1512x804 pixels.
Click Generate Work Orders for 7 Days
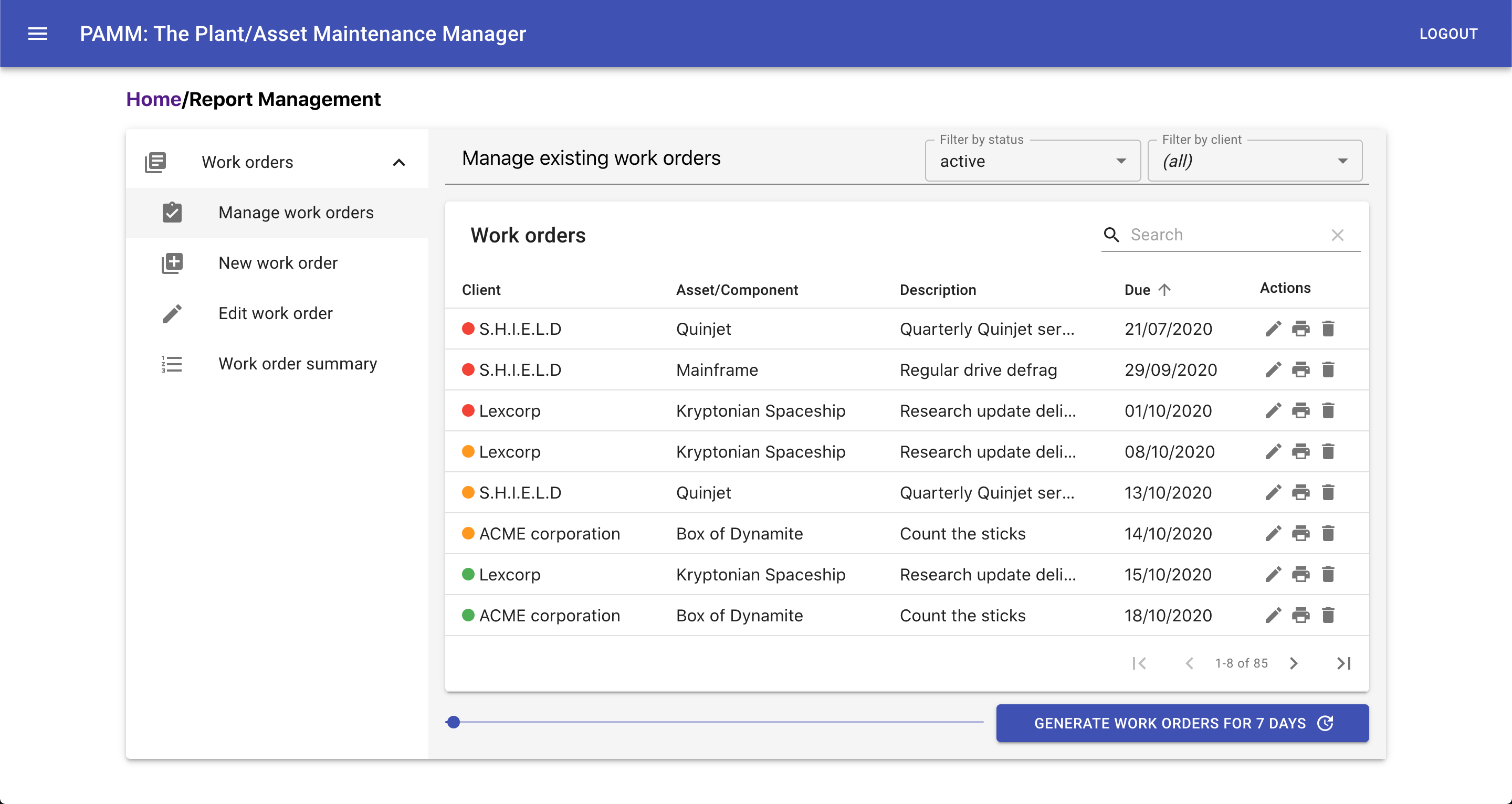[1182, 723]
